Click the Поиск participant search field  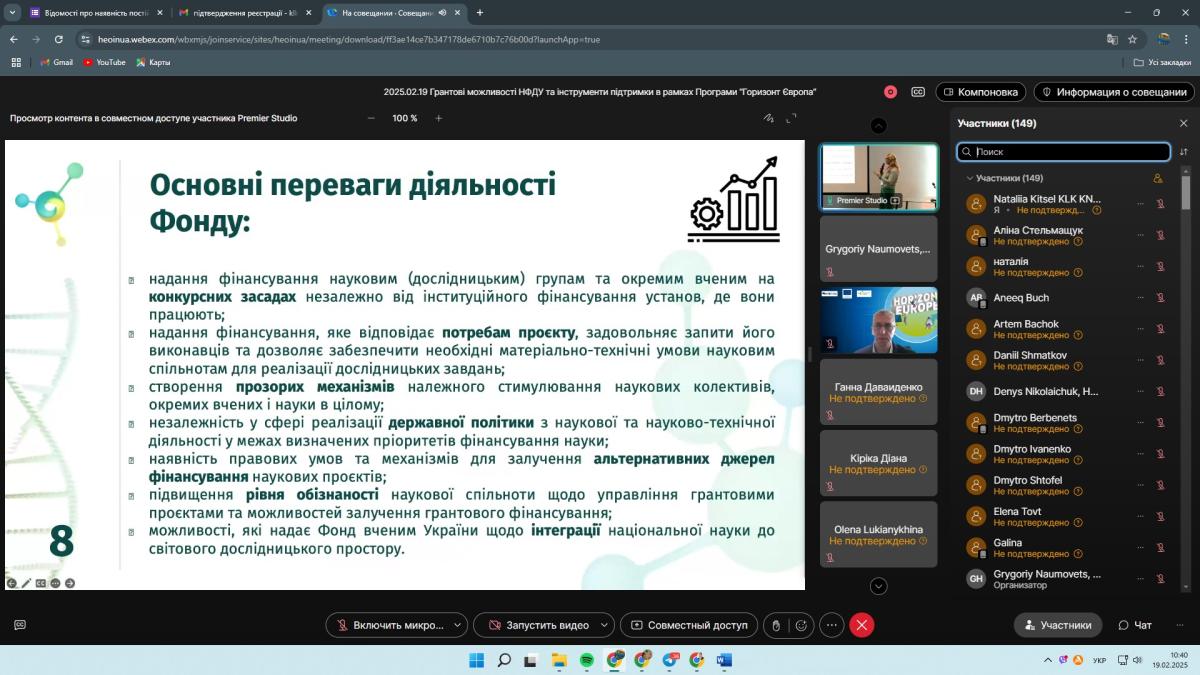tap(1068, 152)
